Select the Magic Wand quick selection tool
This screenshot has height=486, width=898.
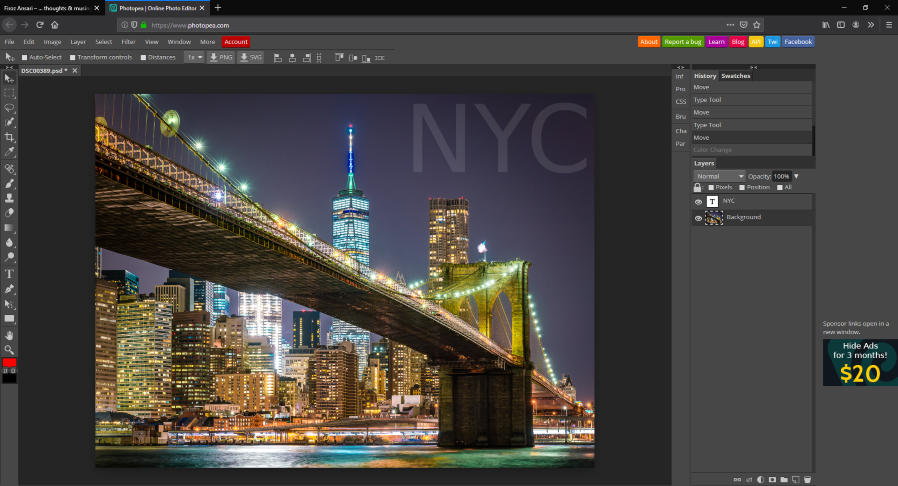click(x=9, y=123)
